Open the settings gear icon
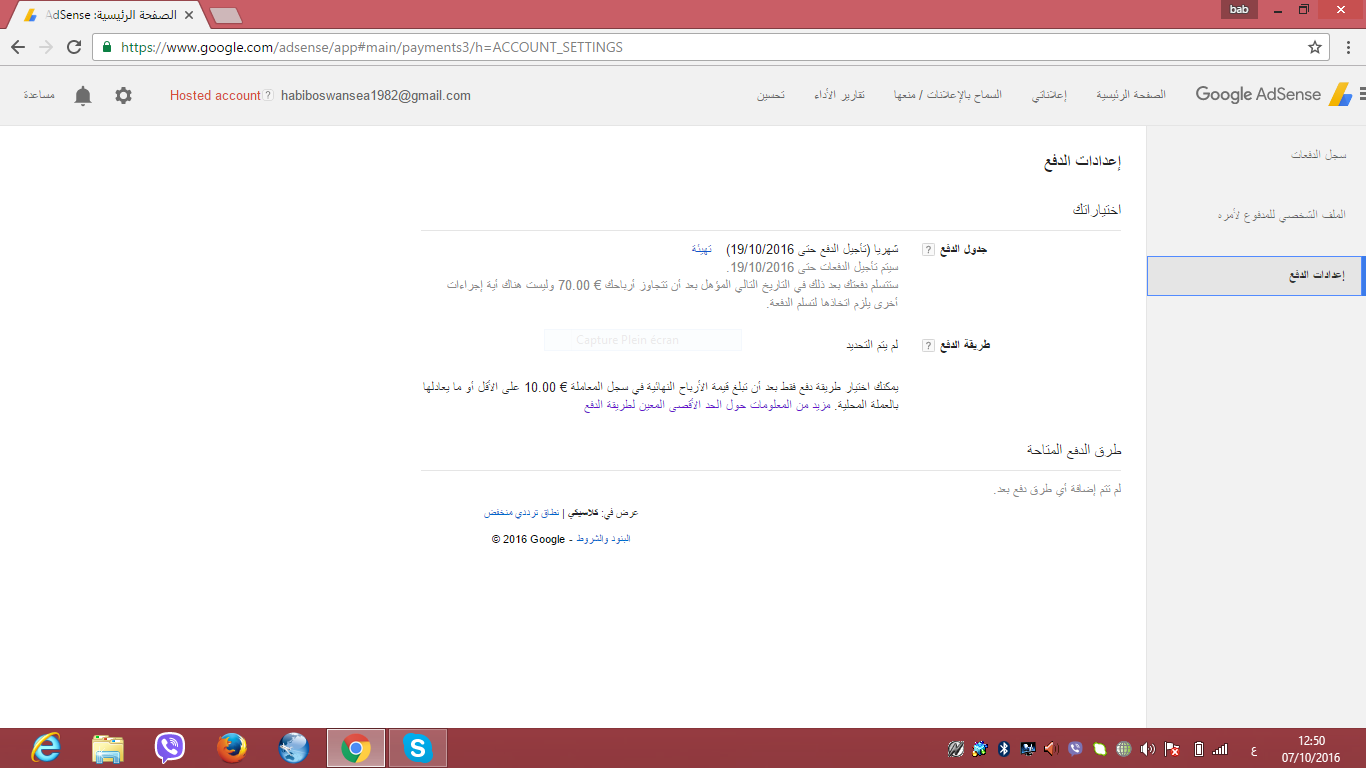This screenshot has height=768, width=1366. 123,95
